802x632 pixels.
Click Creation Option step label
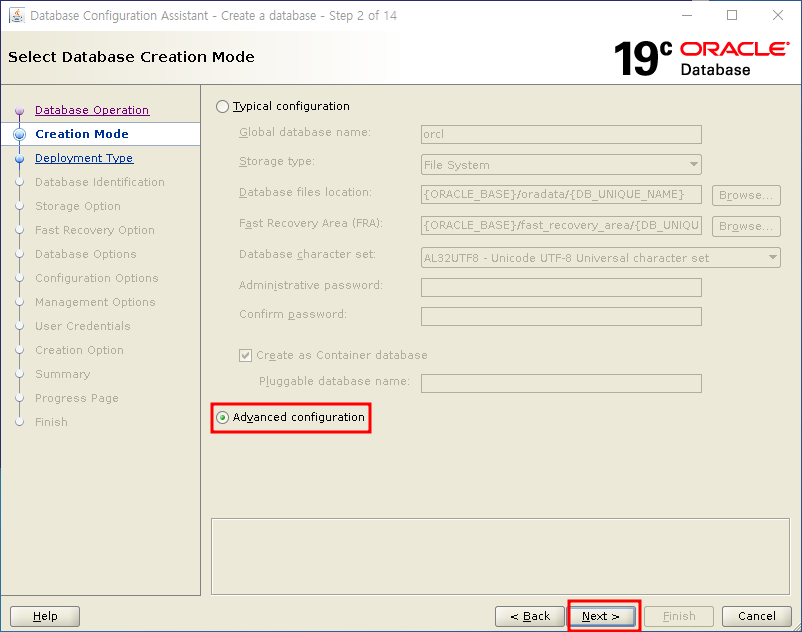79,350
